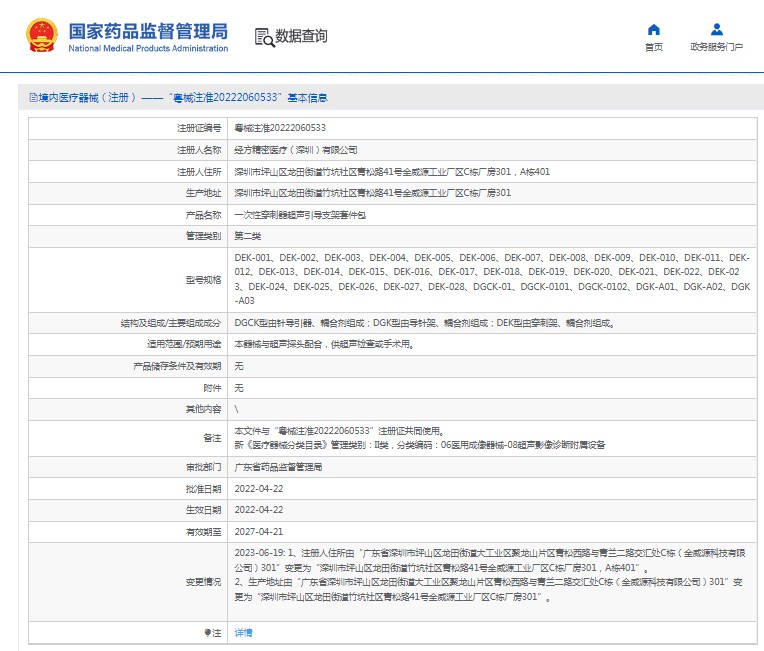Image resolution: width=764 pixels, height=651 pixels.
Task: Open the 详情 link
Action: pyautogui.click(x=243, y=632)
